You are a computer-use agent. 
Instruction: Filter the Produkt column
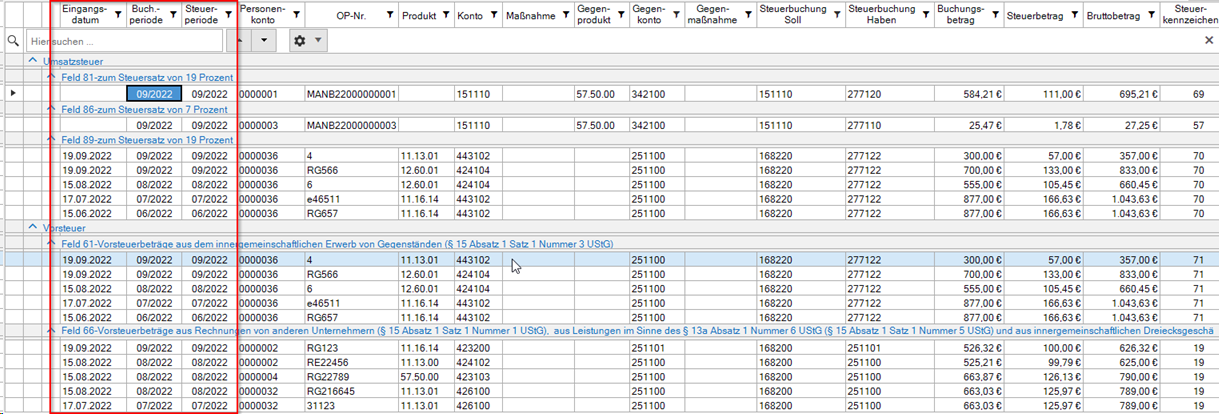click(443, 16)
